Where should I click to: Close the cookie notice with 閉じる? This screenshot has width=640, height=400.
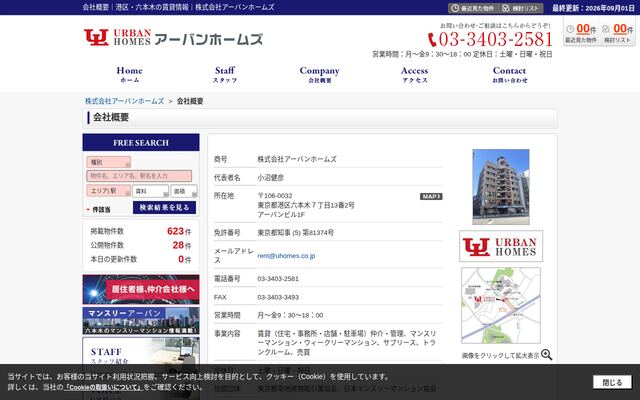[612, 382]
